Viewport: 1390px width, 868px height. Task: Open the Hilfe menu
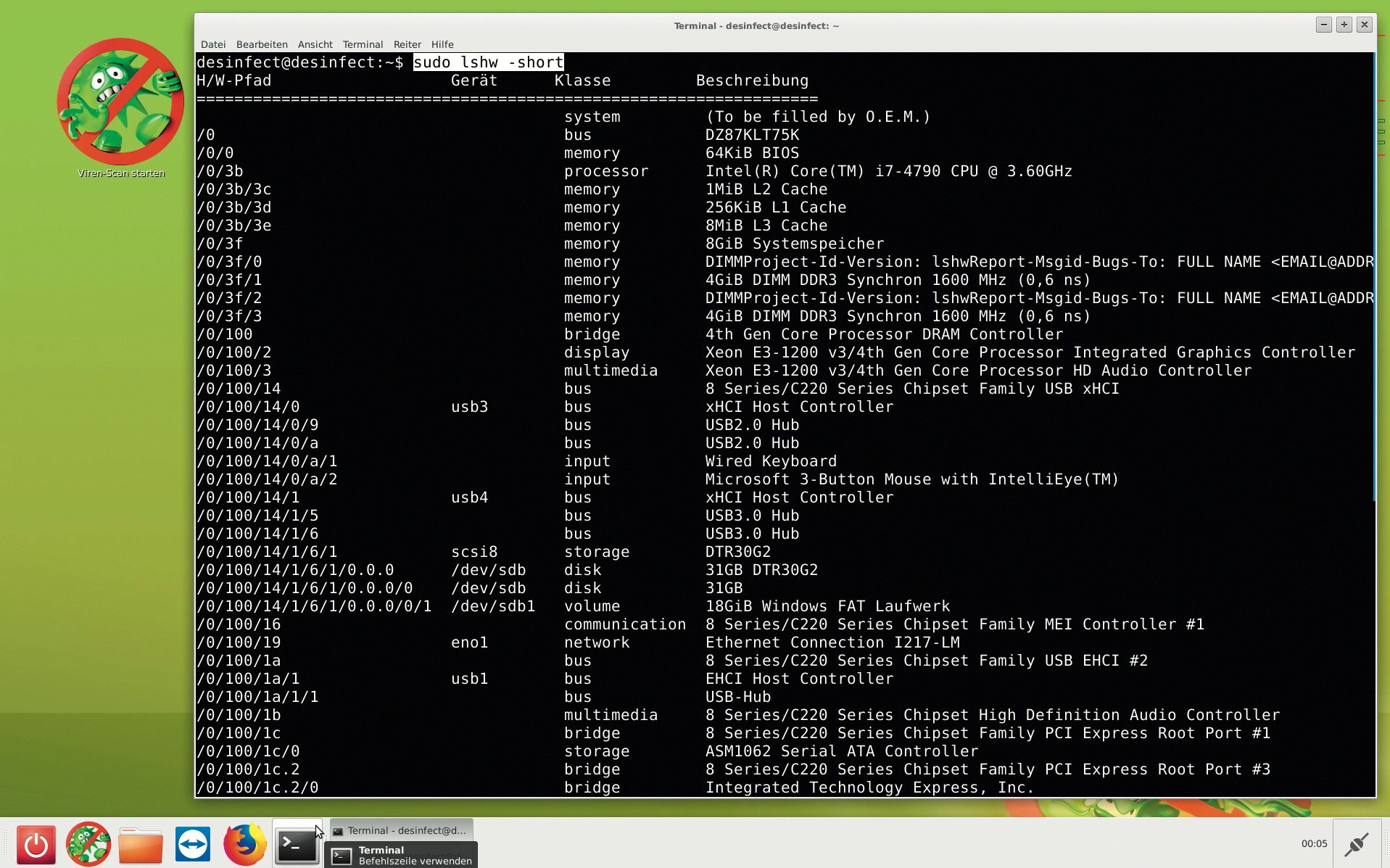click(442, 44)
